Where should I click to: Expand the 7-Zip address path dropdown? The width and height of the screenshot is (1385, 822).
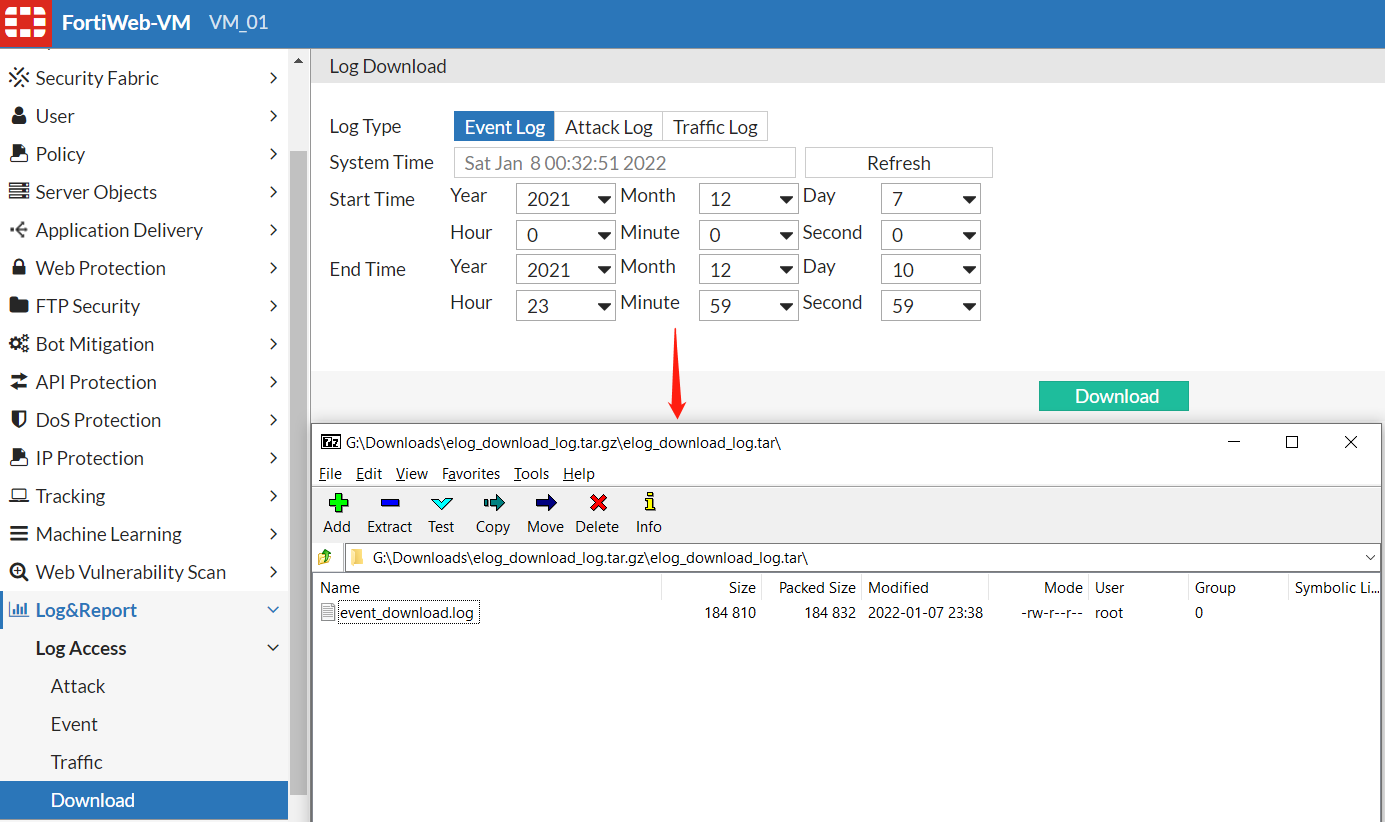(x=1370, y=557)
